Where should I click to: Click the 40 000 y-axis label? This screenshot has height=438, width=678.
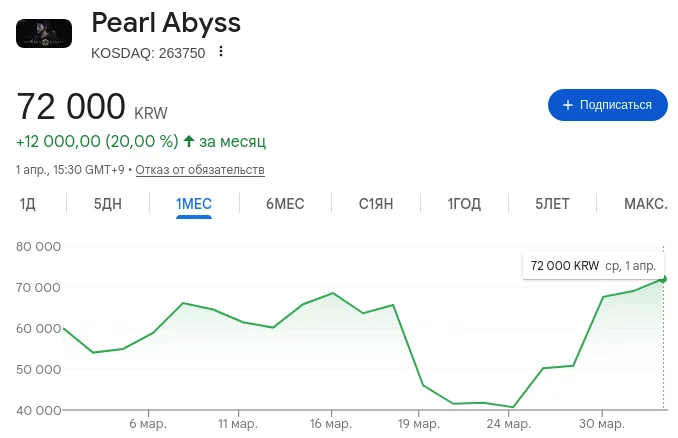pyautogui.click(x=38, y=410)
